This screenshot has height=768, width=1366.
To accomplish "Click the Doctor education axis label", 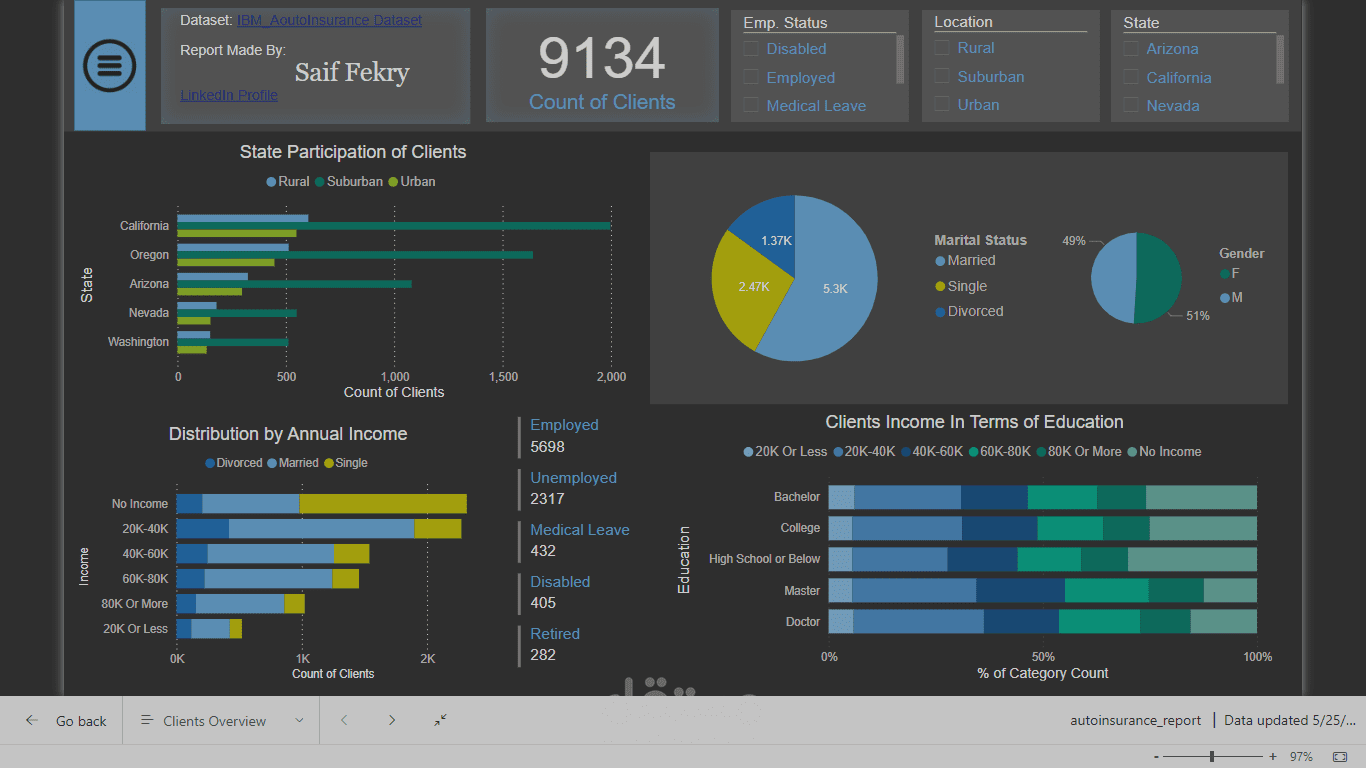I will (803, 622).
